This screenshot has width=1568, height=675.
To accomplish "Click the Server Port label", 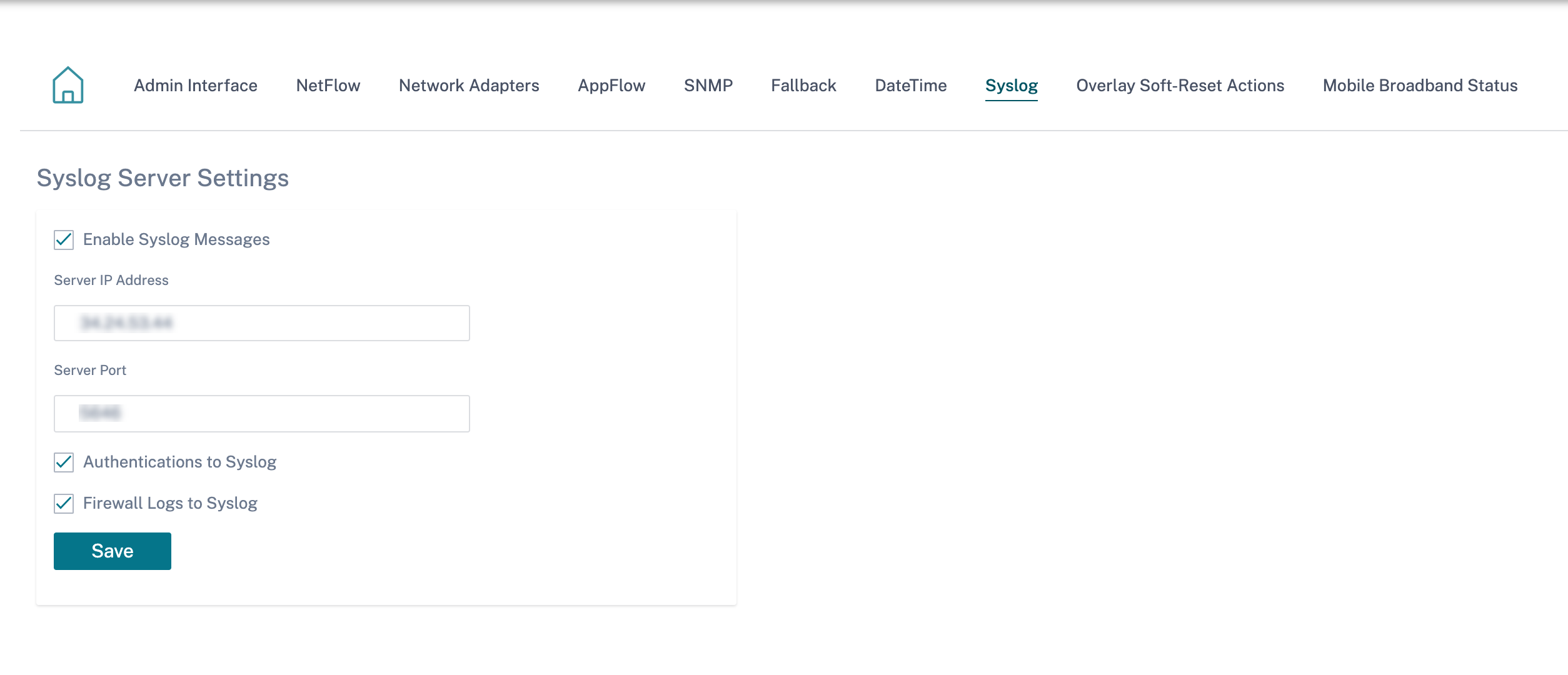I will coord(90,371).
